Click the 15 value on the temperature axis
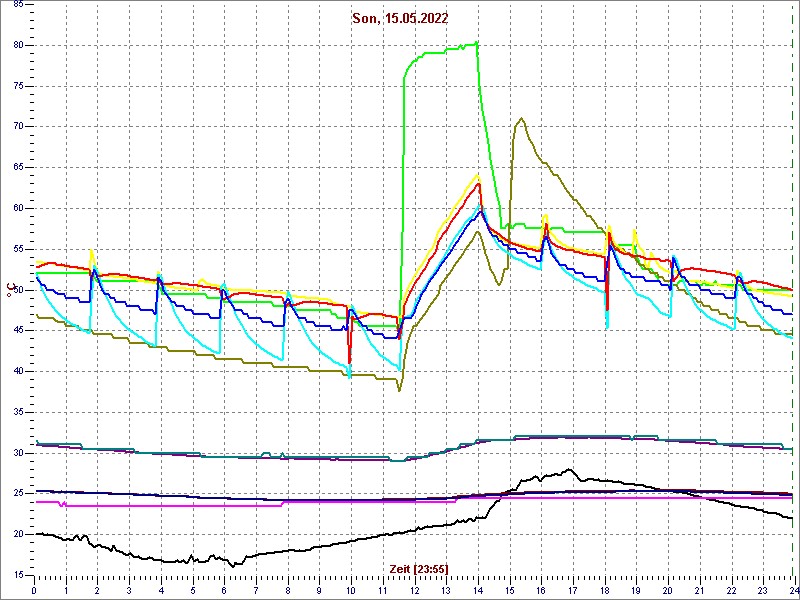 pos(16,575)
